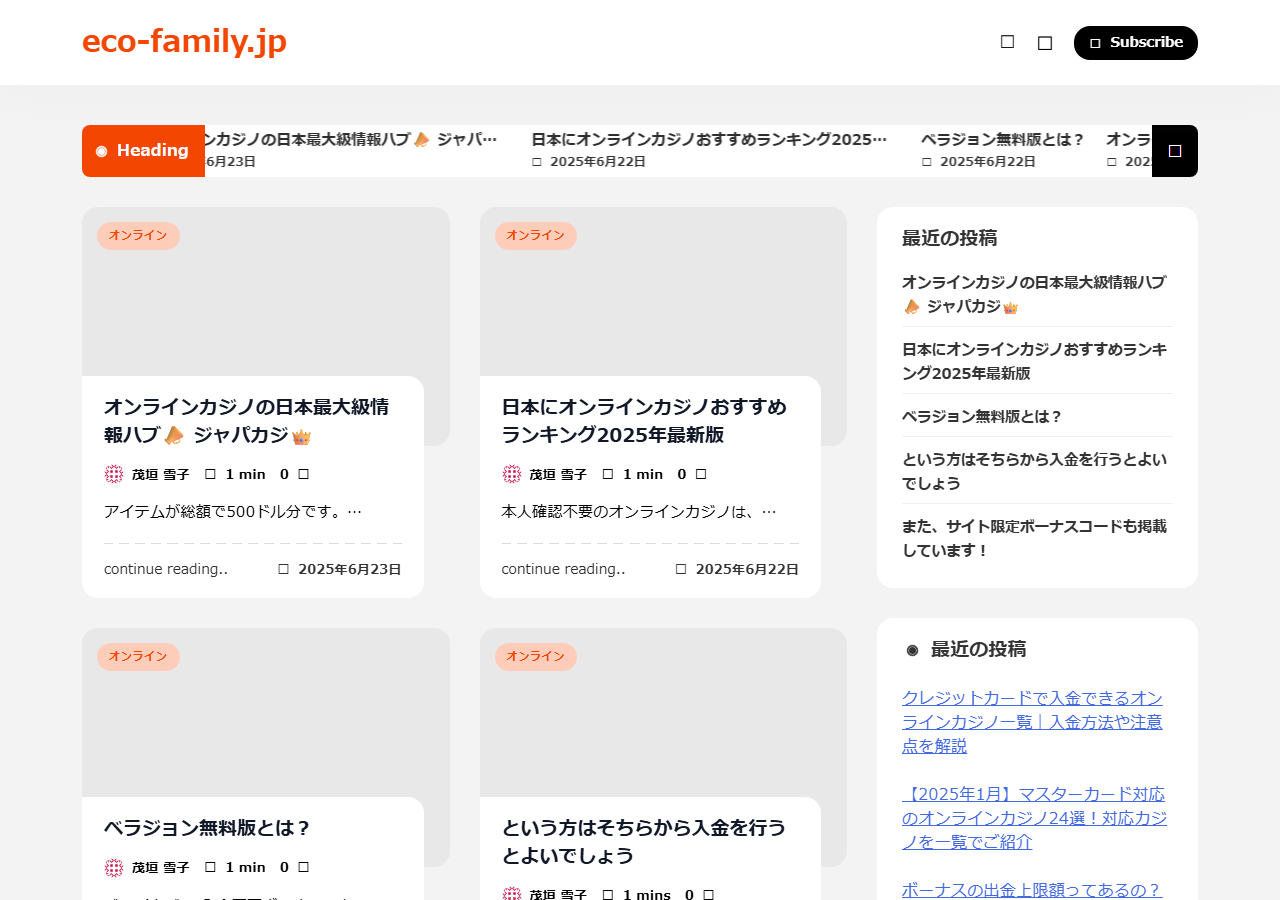Open sidebar post ベラジョン無料版とは？
Screen dimensions: 1280x900
coord(982,417)
